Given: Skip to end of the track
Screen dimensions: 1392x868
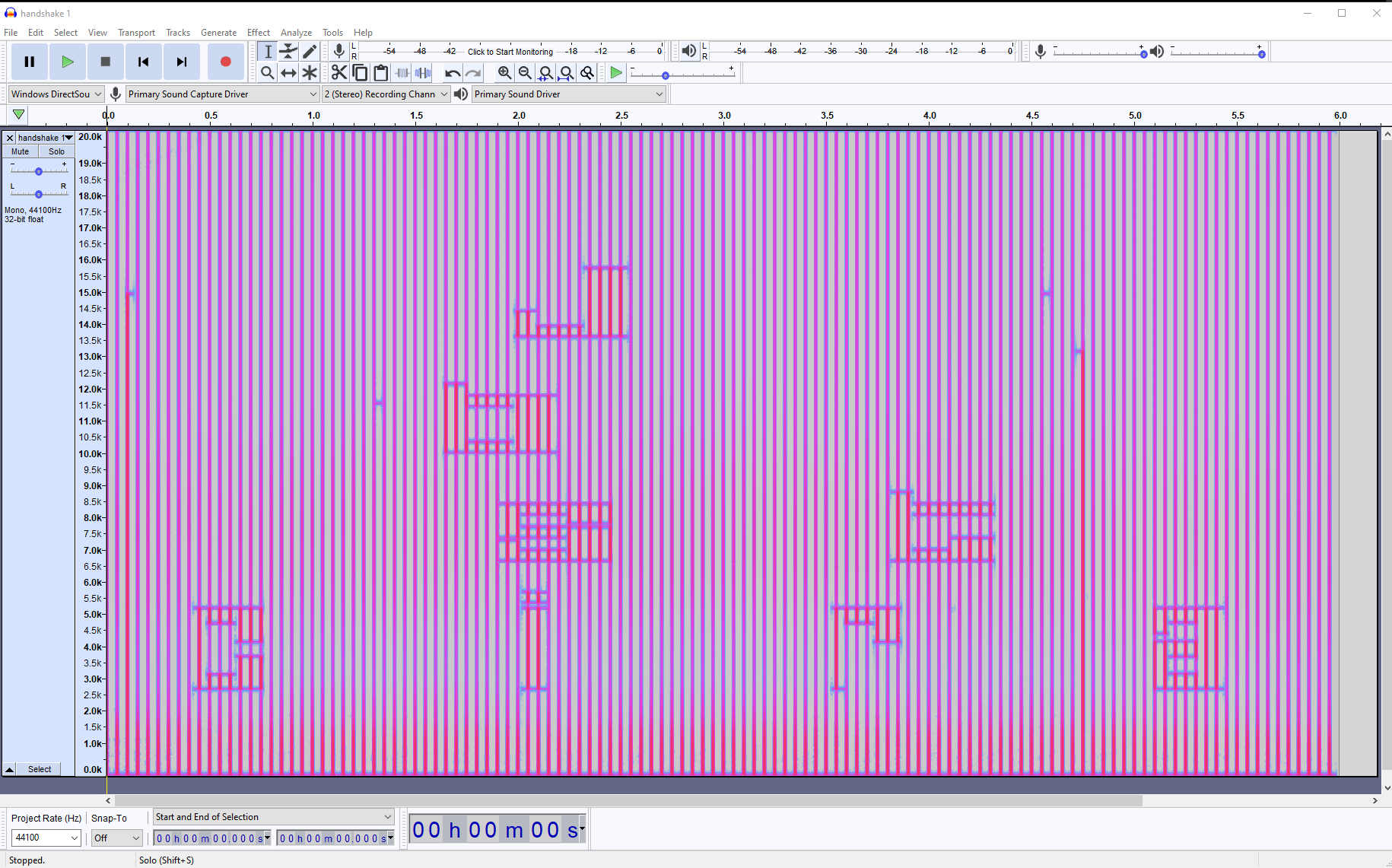Looking at the screenshot, I should coord(182,62).
